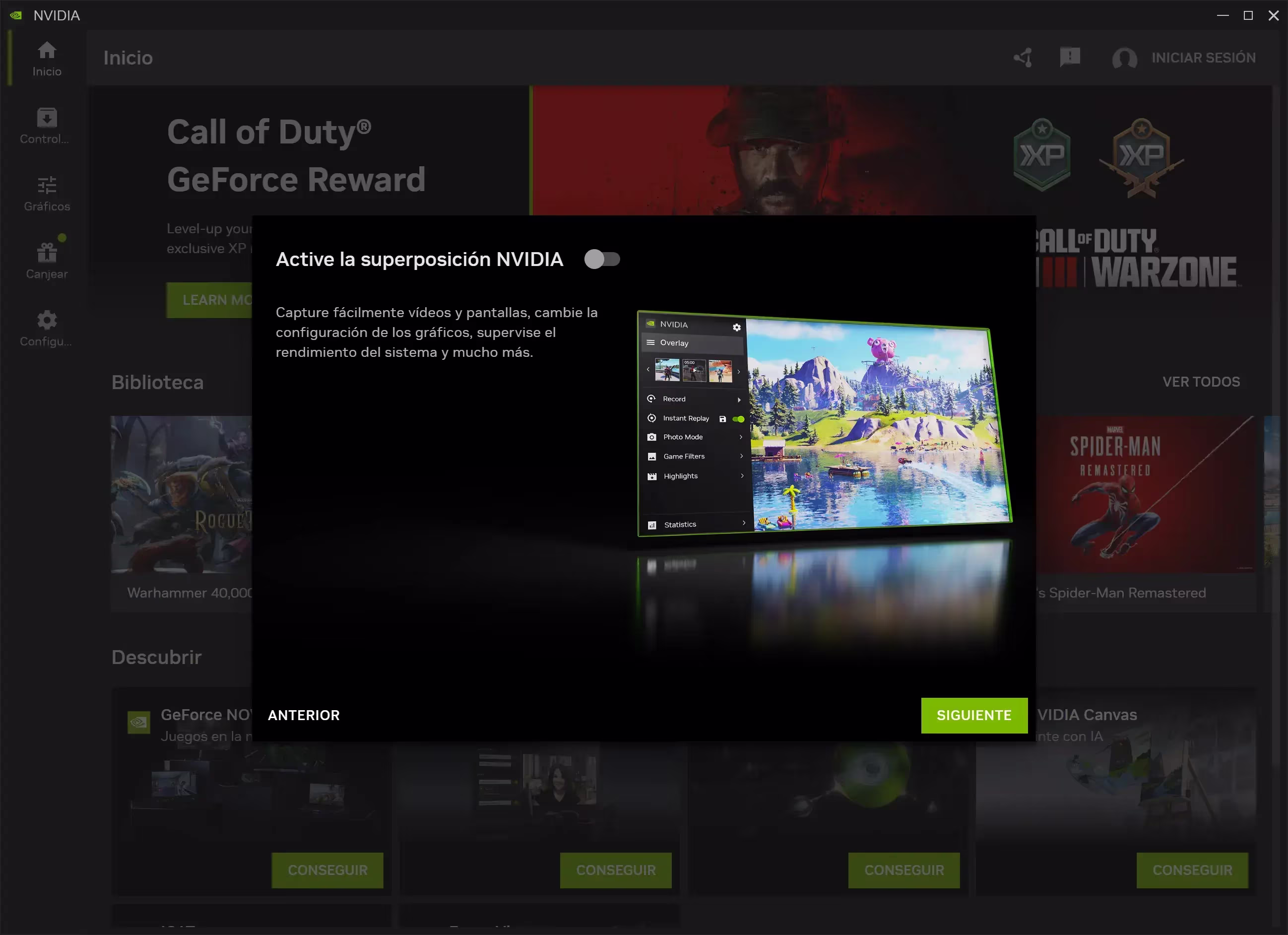Click the share icon in header
This screenshot has height=935, width=1288.
point(1023,58)
